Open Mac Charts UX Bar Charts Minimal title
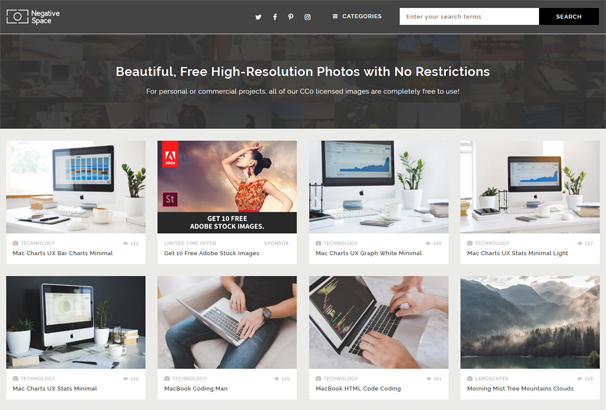Image resolution: width=606 pixels, height=410 pixels. [63, 253]
